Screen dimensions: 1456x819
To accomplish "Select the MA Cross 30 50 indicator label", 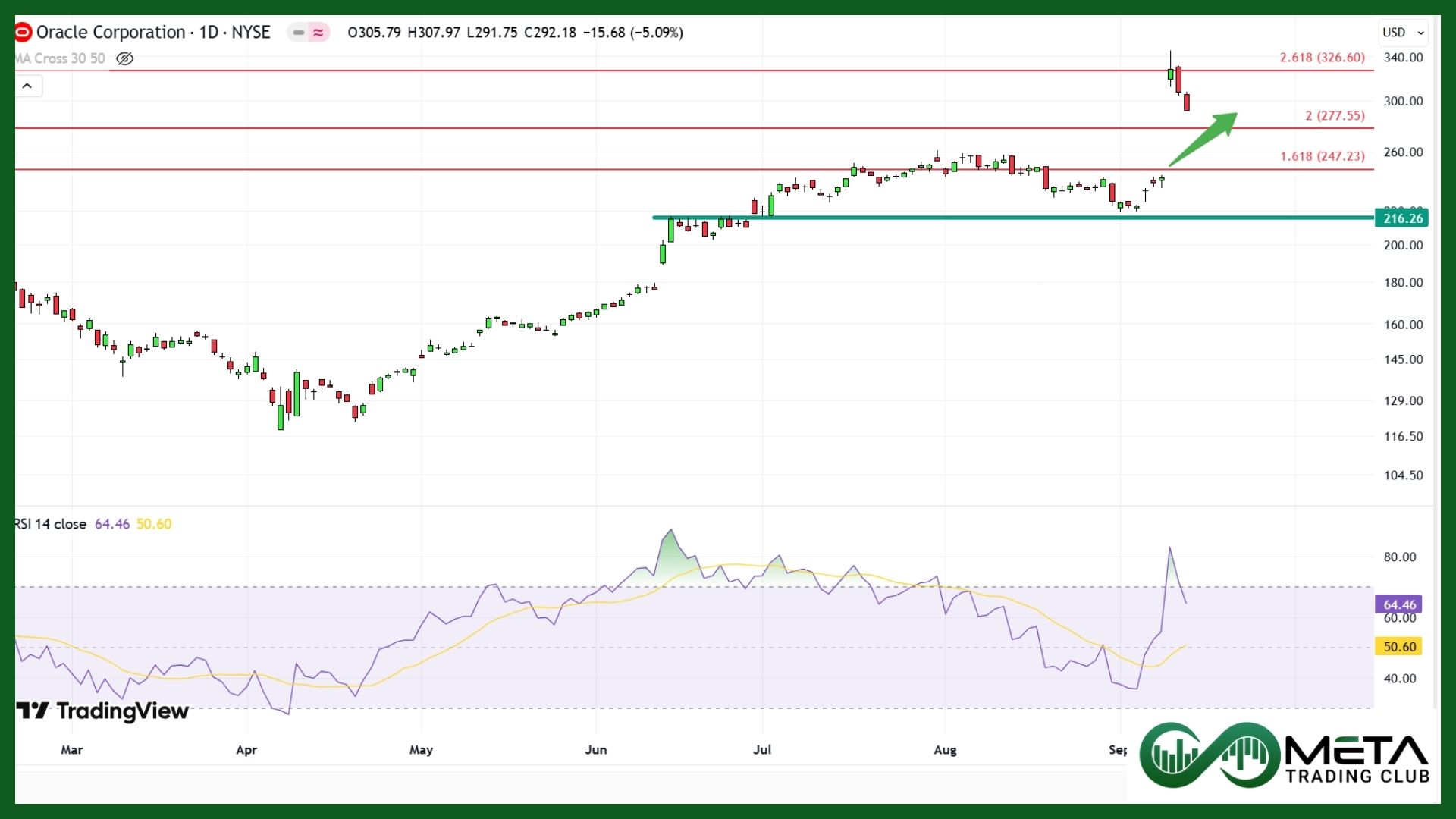I will coord(61,58).
